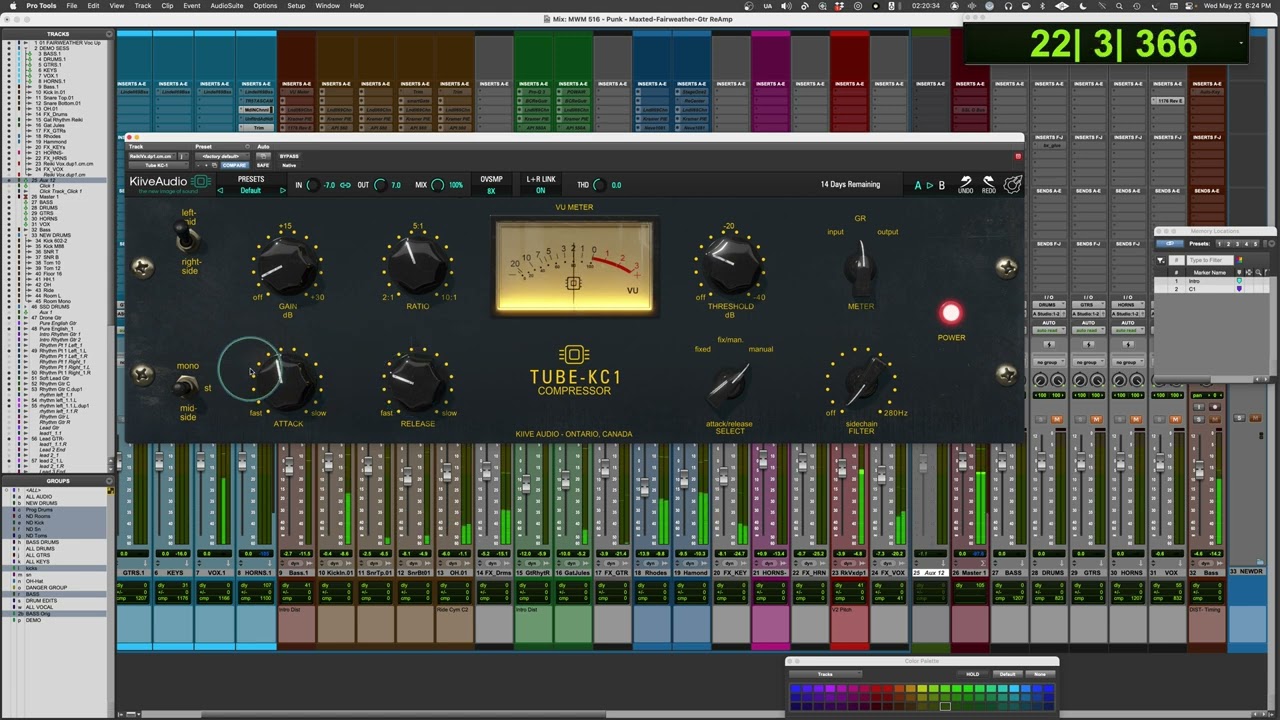Open the Kiive settings gear icon
Screen dimensions: 1280x720
click(x=1012, y=185)
